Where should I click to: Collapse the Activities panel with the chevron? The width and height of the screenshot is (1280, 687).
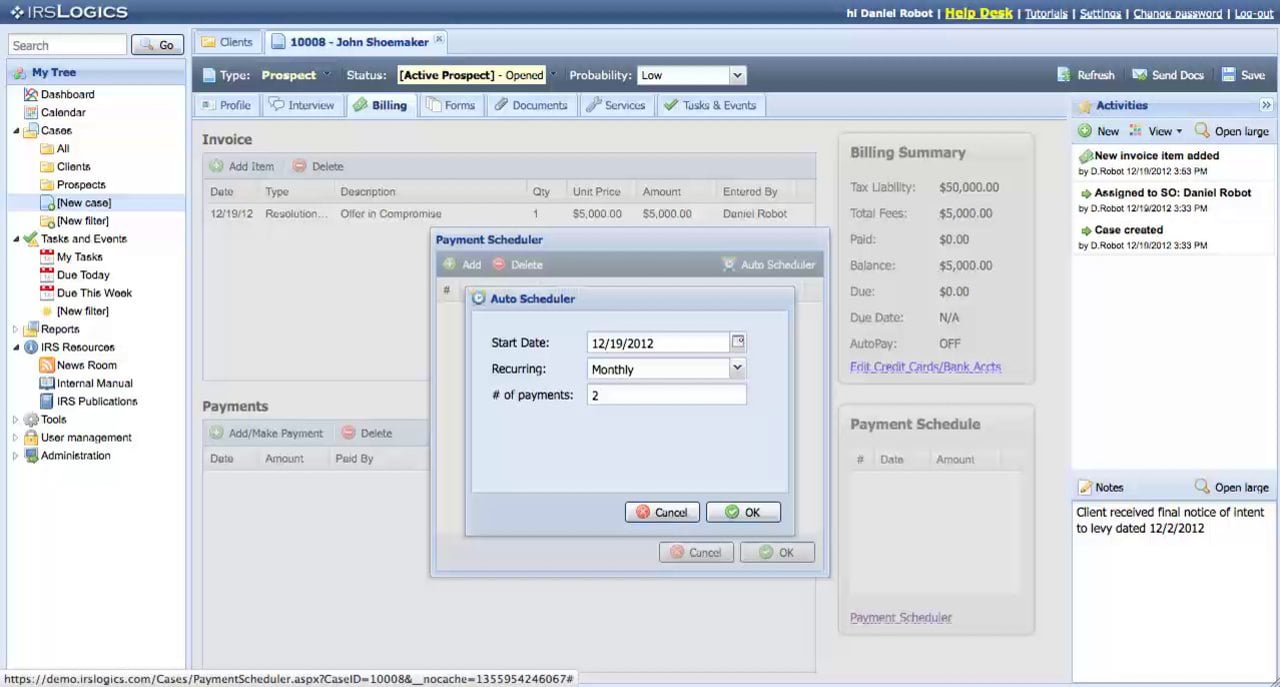tap(1266, 105)
